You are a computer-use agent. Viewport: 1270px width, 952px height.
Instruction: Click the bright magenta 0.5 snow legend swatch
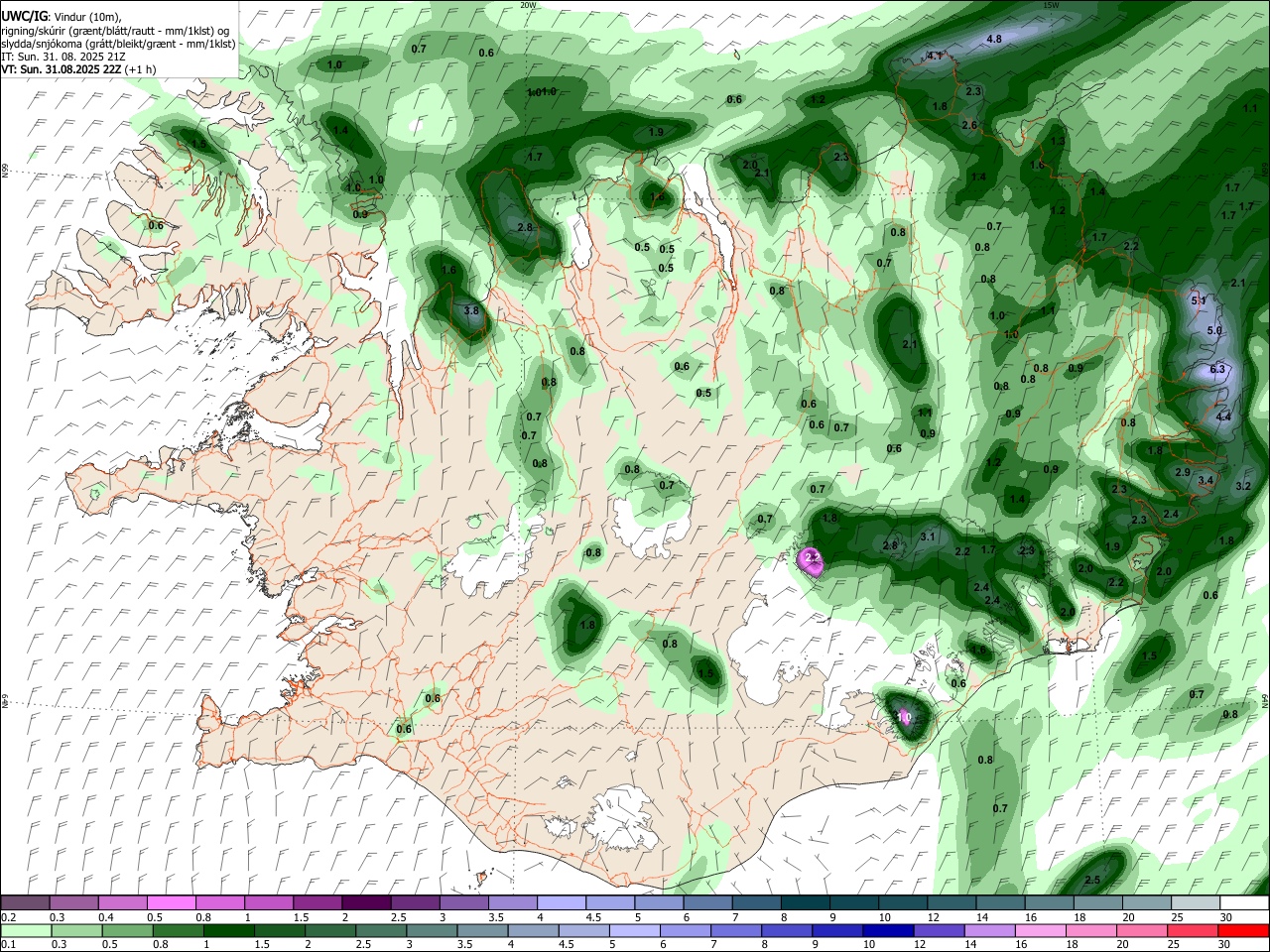pos(173,903)
